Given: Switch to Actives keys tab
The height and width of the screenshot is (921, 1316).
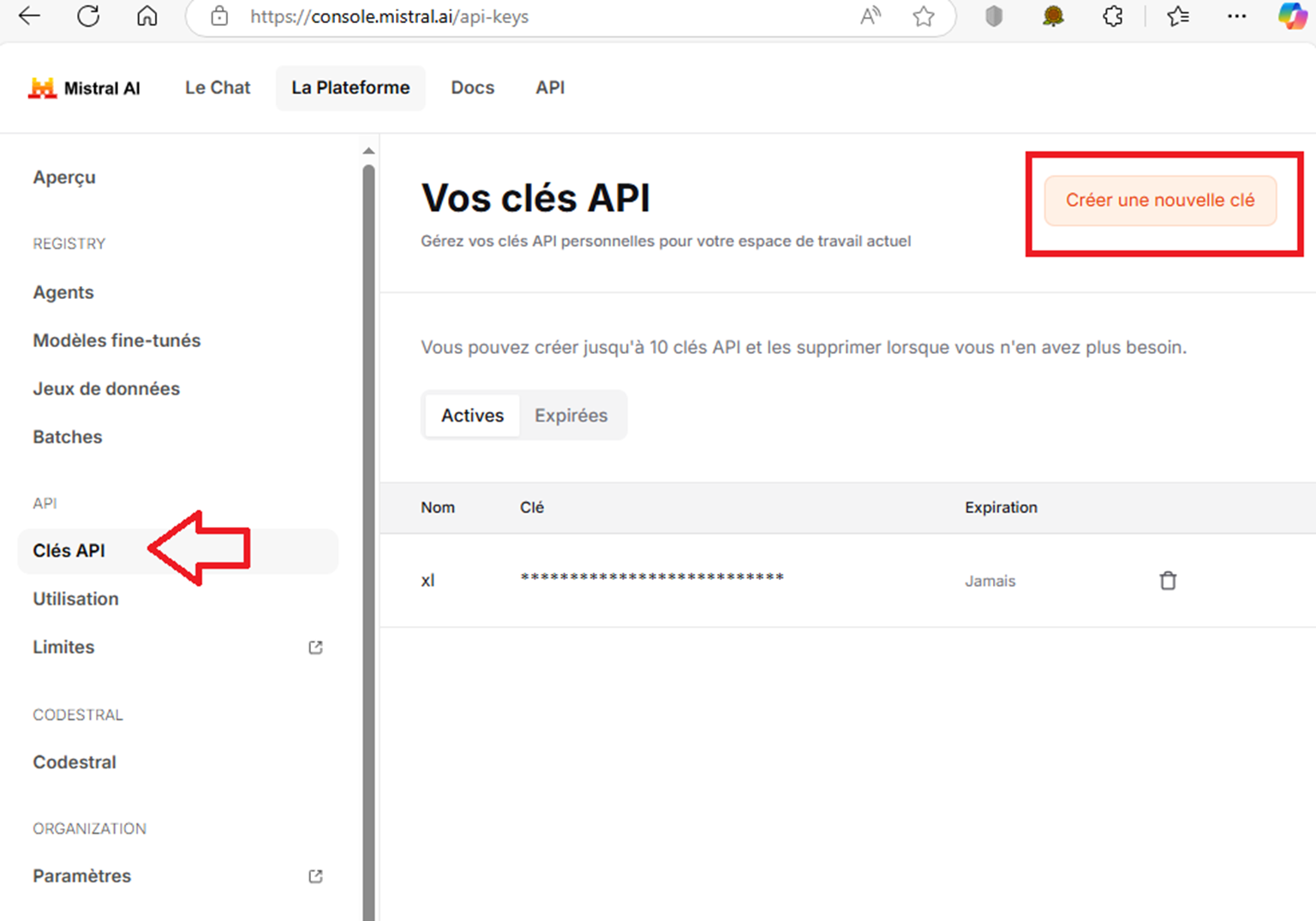Looking at the screenshot, I should point(472,416).
